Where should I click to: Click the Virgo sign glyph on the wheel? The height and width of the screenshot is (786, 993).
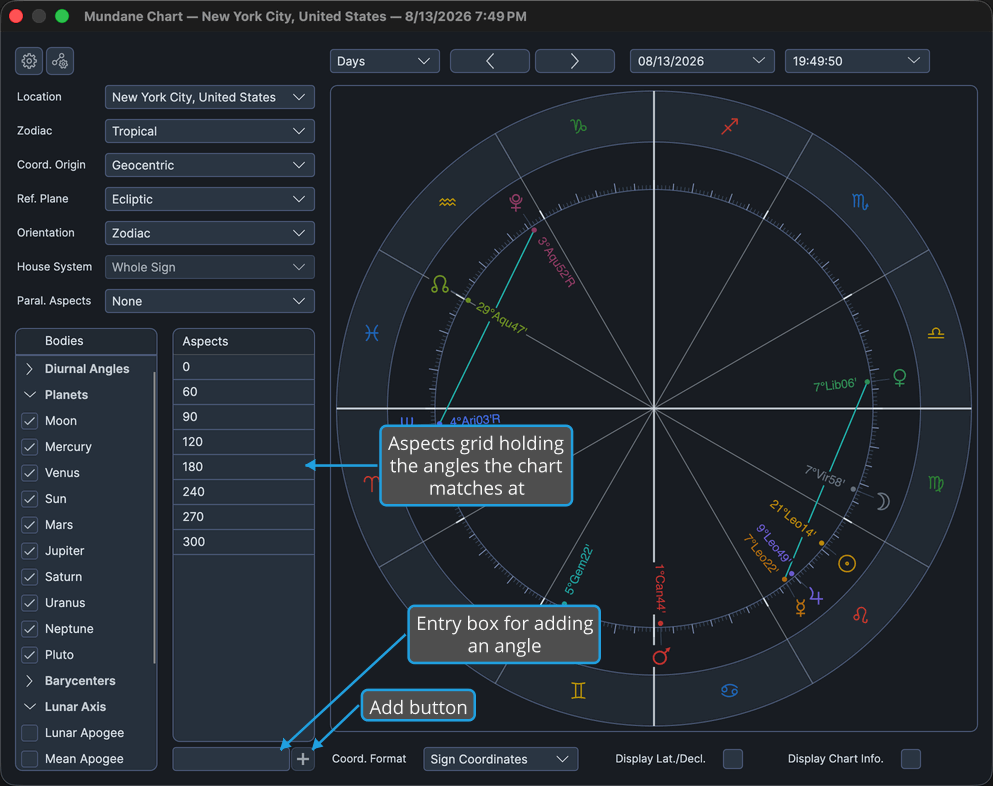click(x=935, y=484)
